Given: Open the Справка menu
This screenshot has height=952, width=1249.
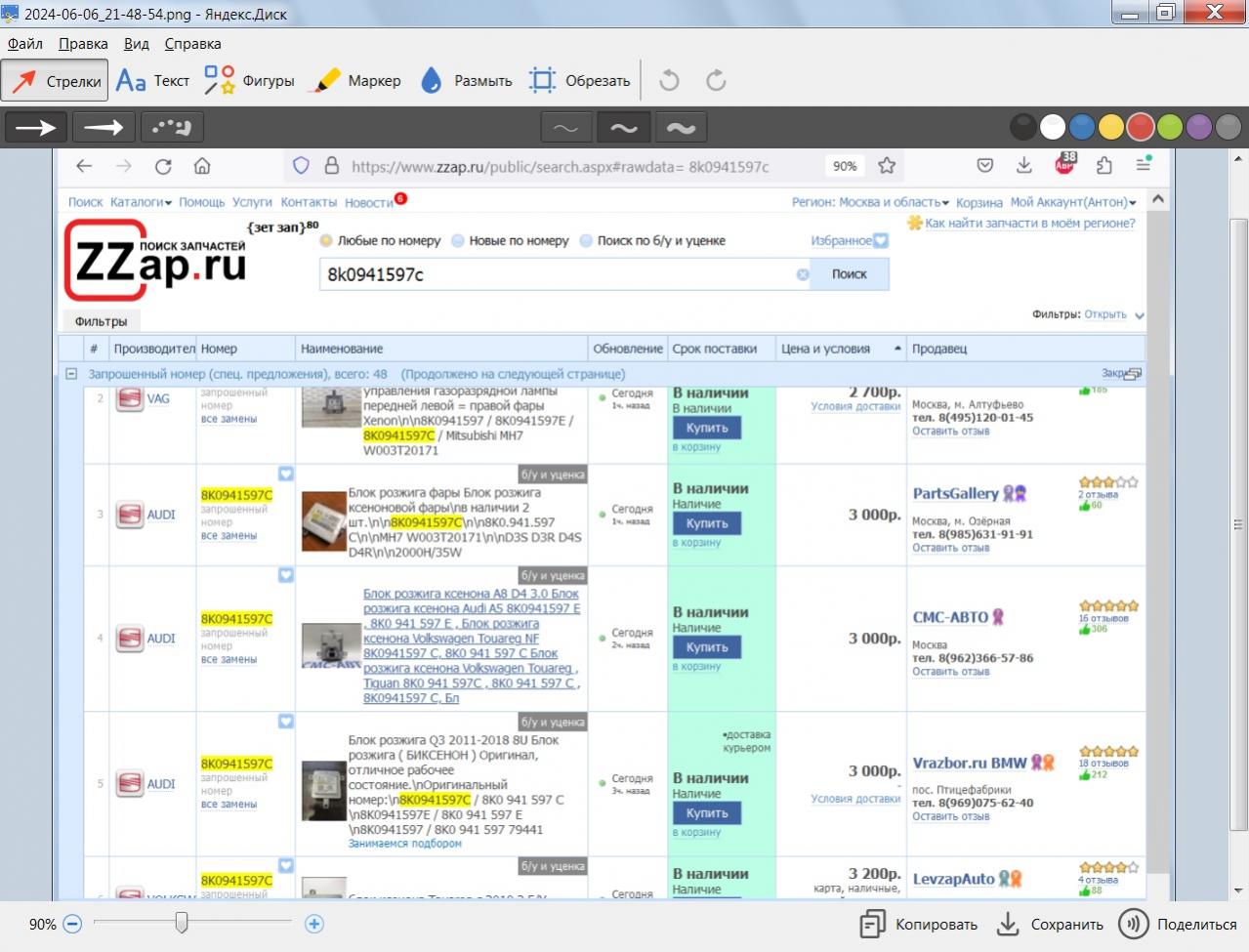Looking at the screenshot, I should point(192,44).
